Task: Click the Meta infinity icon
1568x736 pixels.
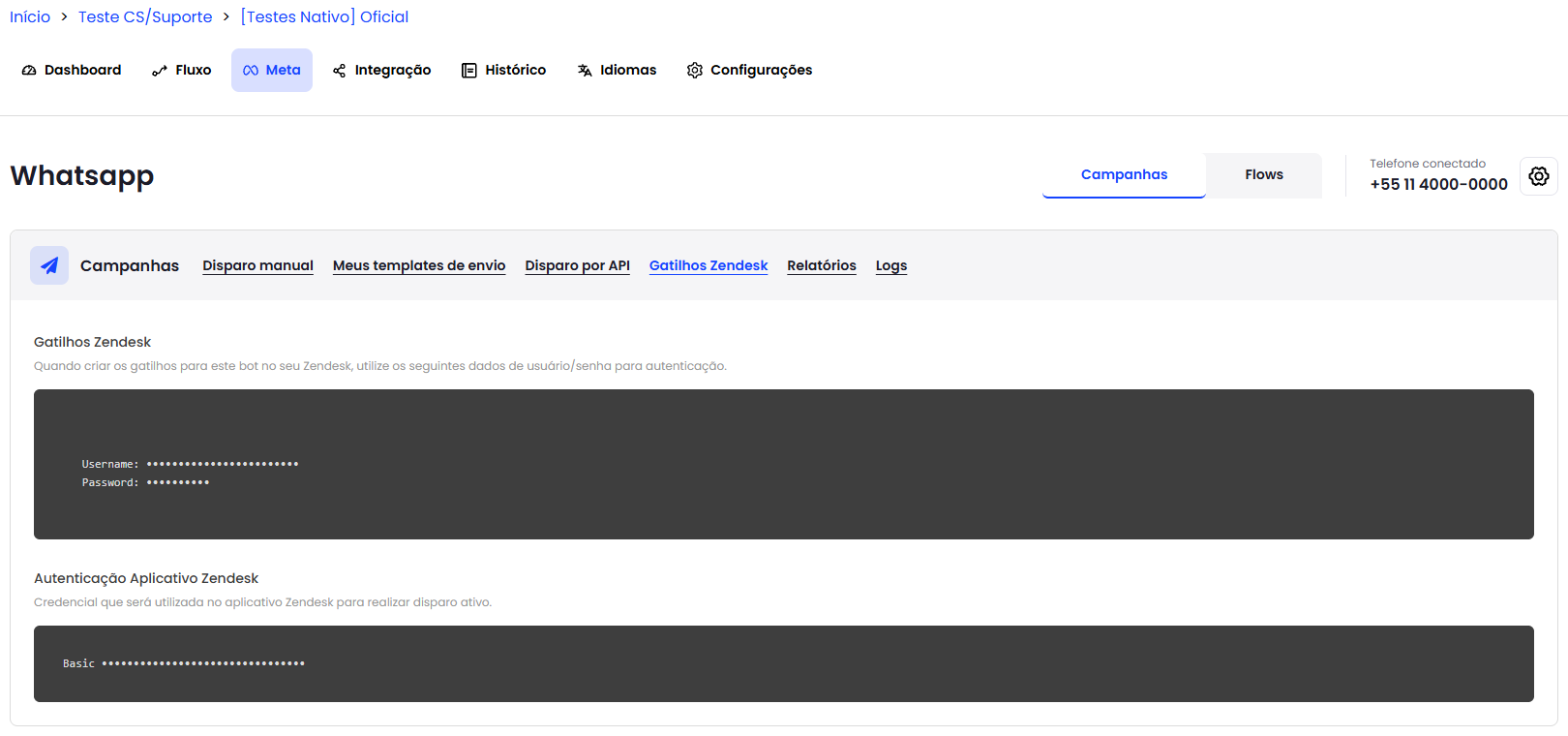Action: point(251,71)
